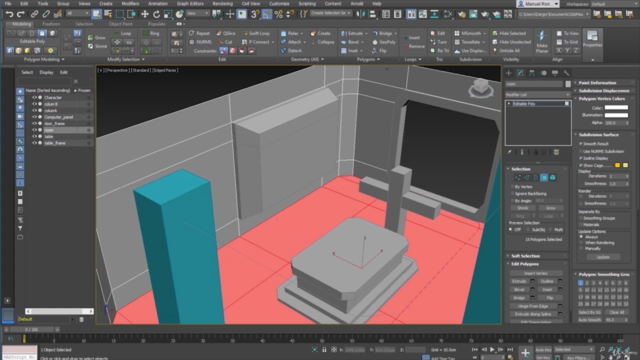Click the Detach geometry ribbon tool
640x360 pixels.
[291, 51]
